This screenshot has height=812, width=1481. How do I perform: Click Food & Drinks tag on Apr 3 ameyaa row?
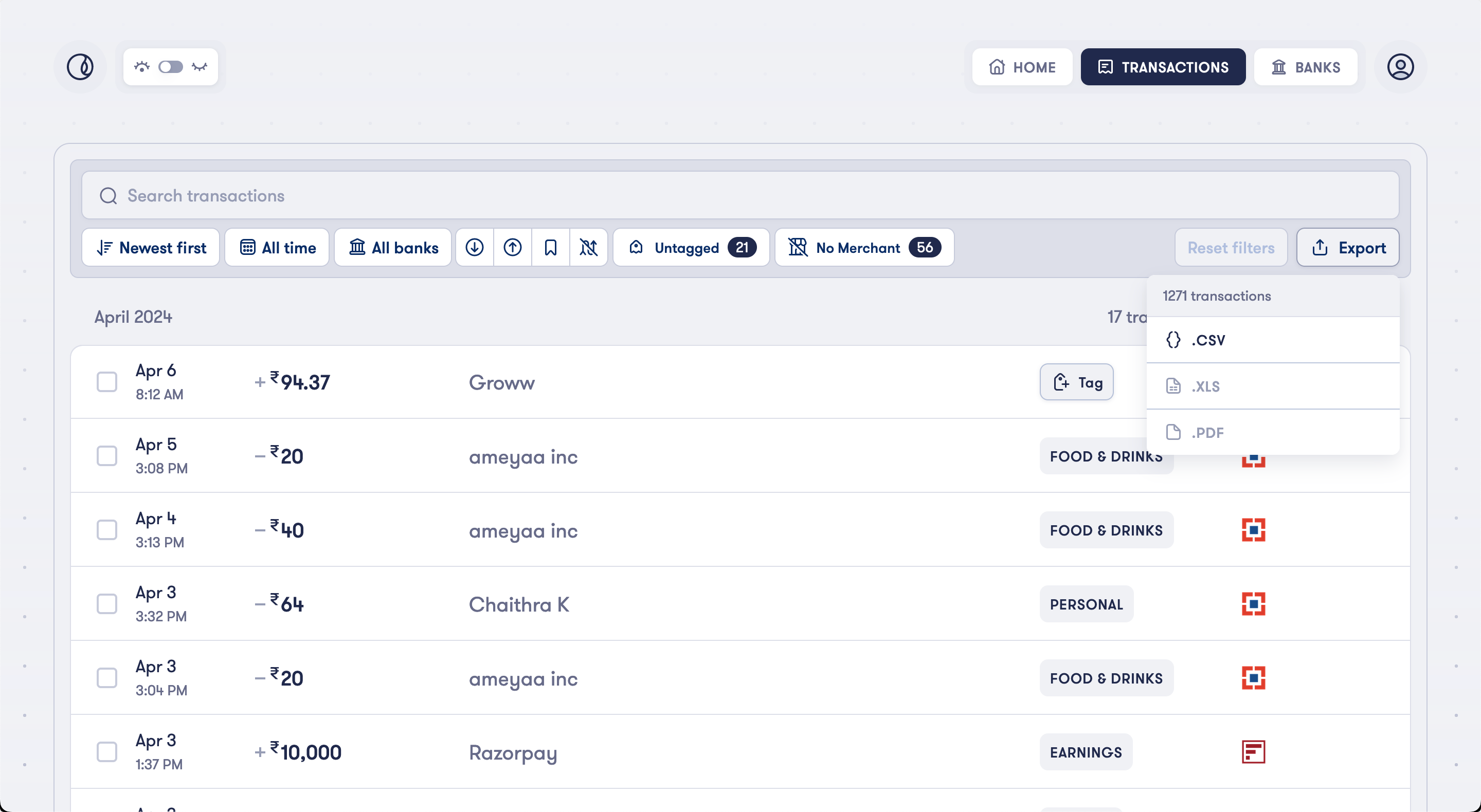(1106, 678)
